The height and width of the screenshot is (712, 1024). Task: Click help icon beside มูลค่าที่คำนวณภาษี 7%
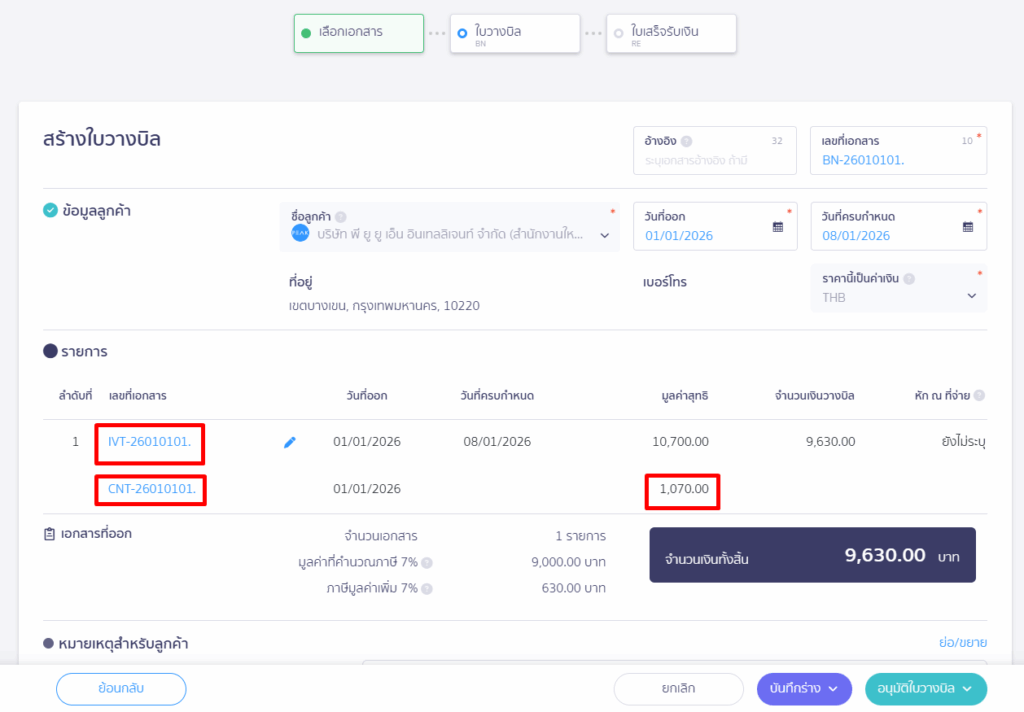(x=427, y=562)
